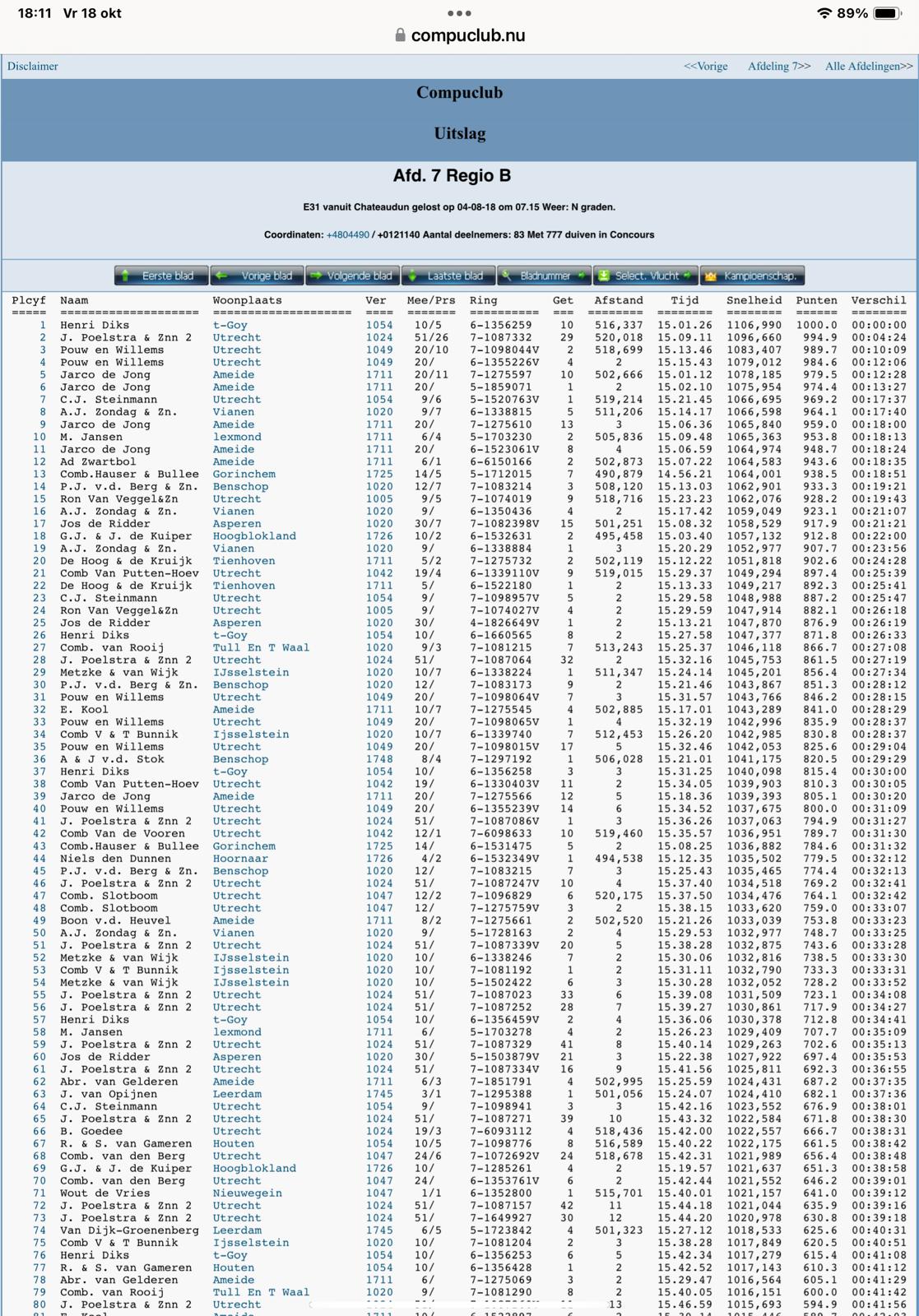
Task: Click Hoogblokland link in row 18
Action: (254, 535)
